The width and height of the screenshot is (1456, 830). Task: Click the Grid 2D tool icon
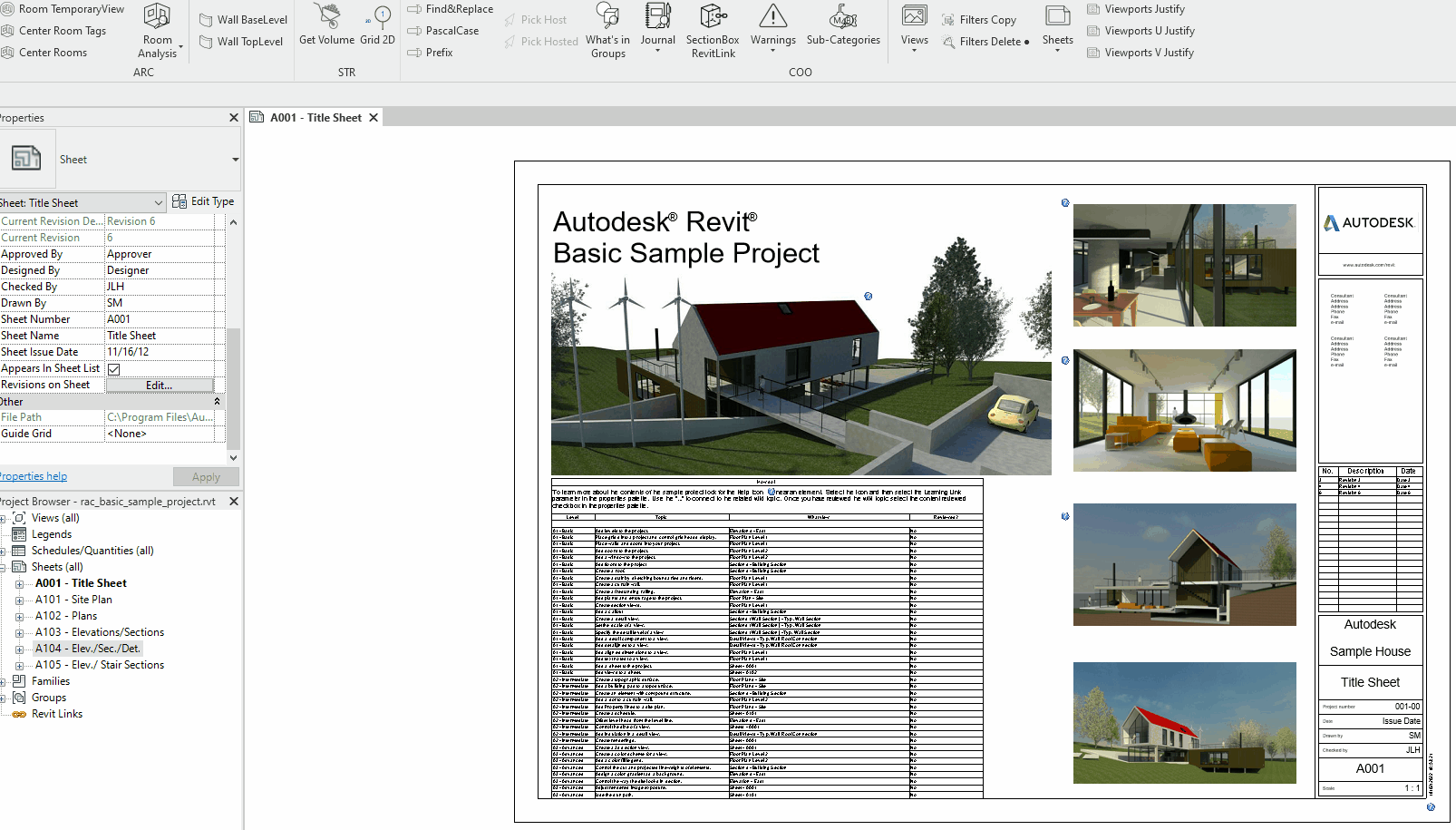(x=377, y=16)
